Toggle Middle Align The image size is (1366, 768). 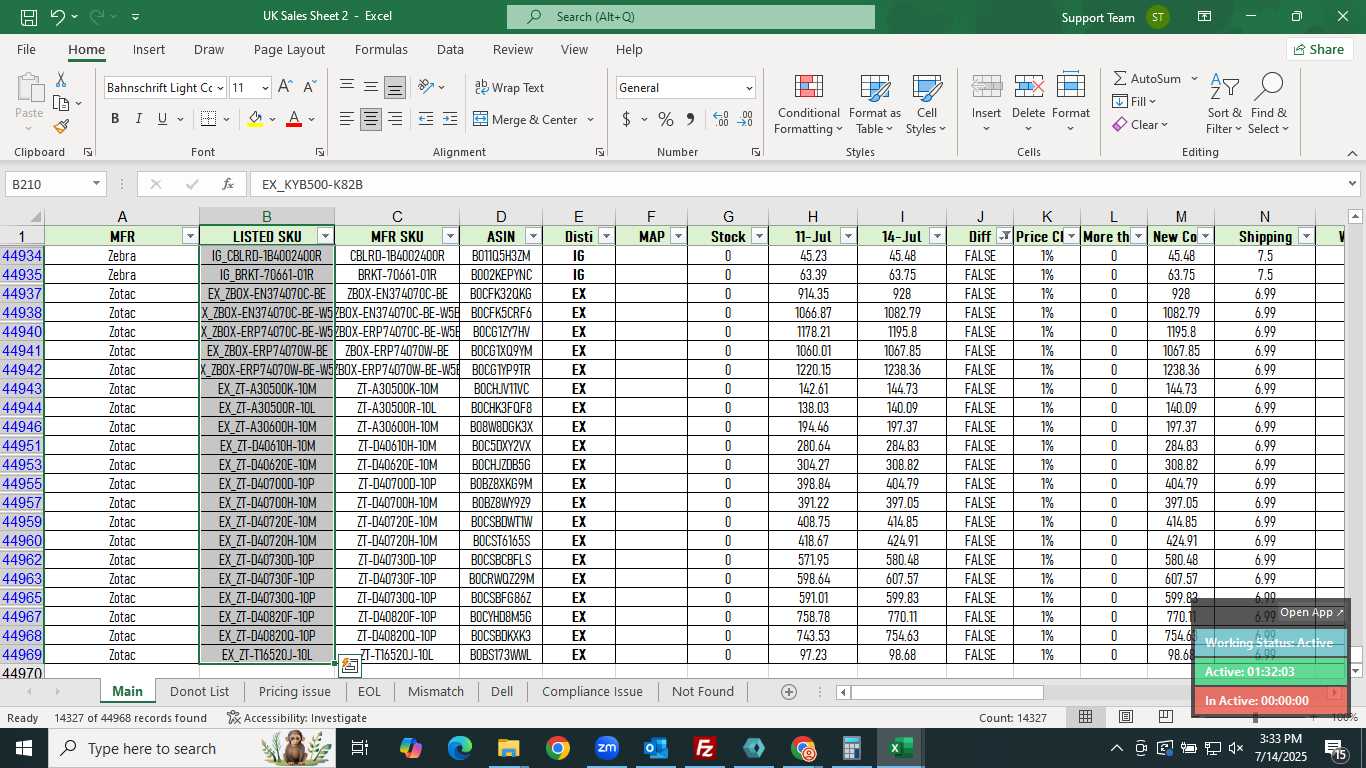(x=371, y=87)
